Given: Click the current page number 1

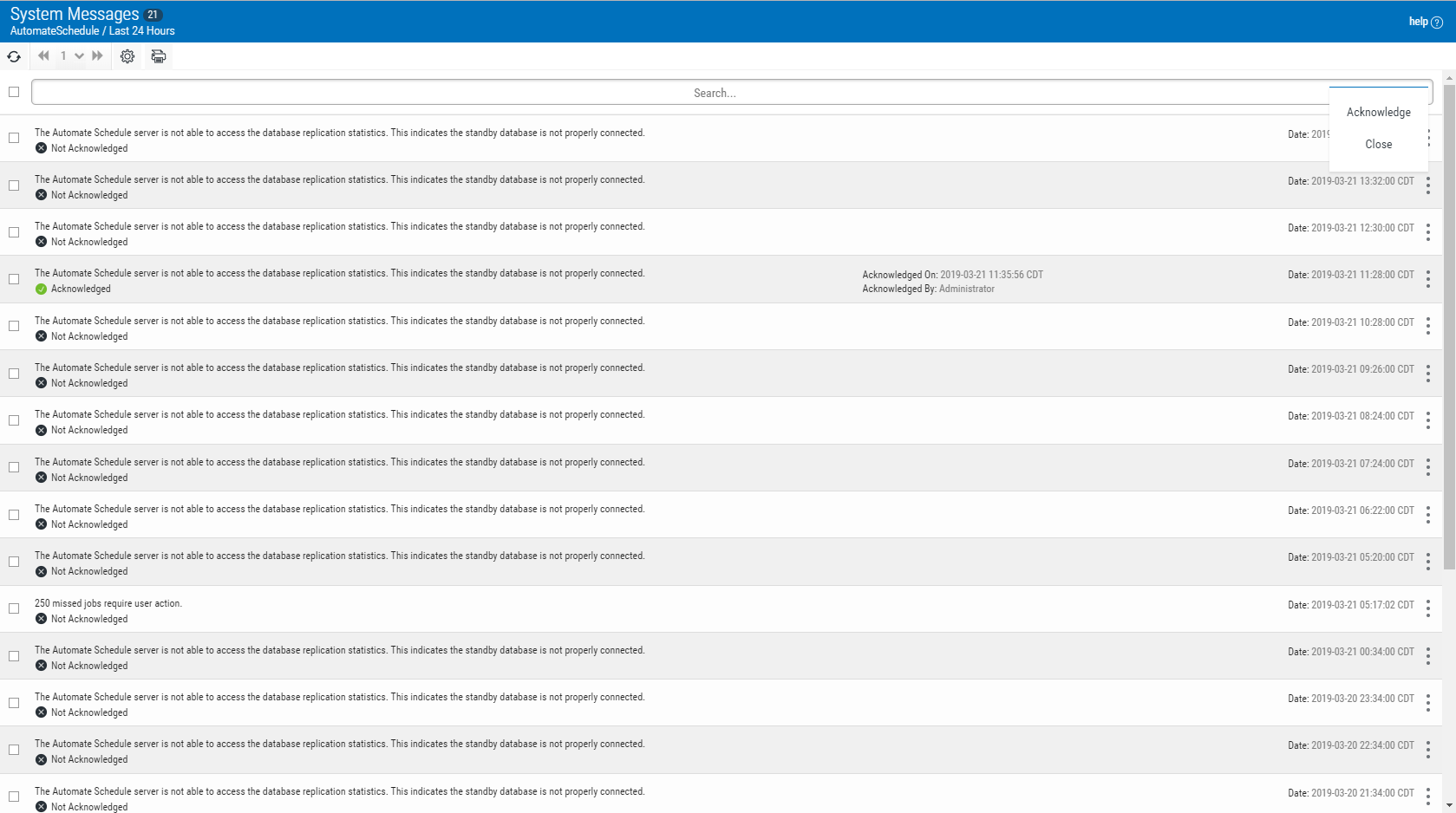Looking at the screenshot, I should pyautogui.click(x=63, y=55).
